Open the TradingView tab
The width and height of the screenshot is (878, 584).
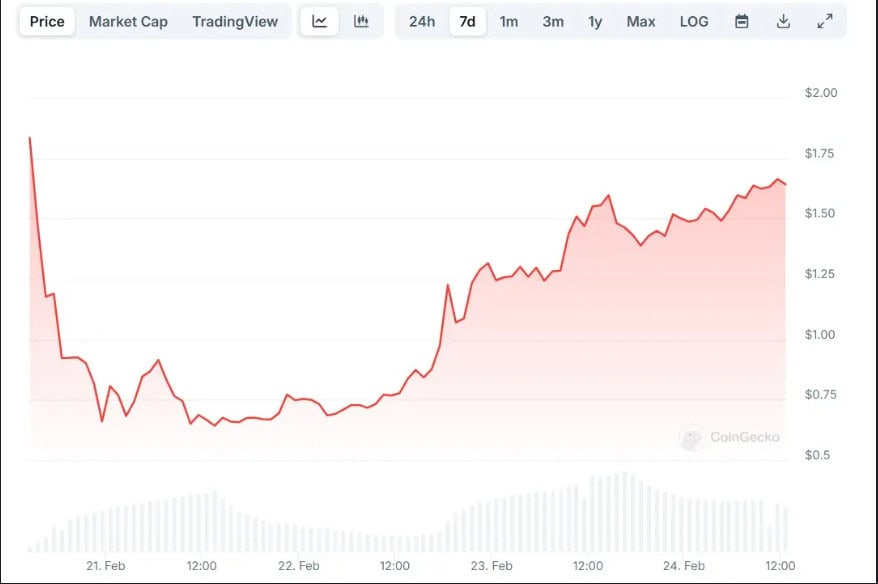tap(235, 21)
